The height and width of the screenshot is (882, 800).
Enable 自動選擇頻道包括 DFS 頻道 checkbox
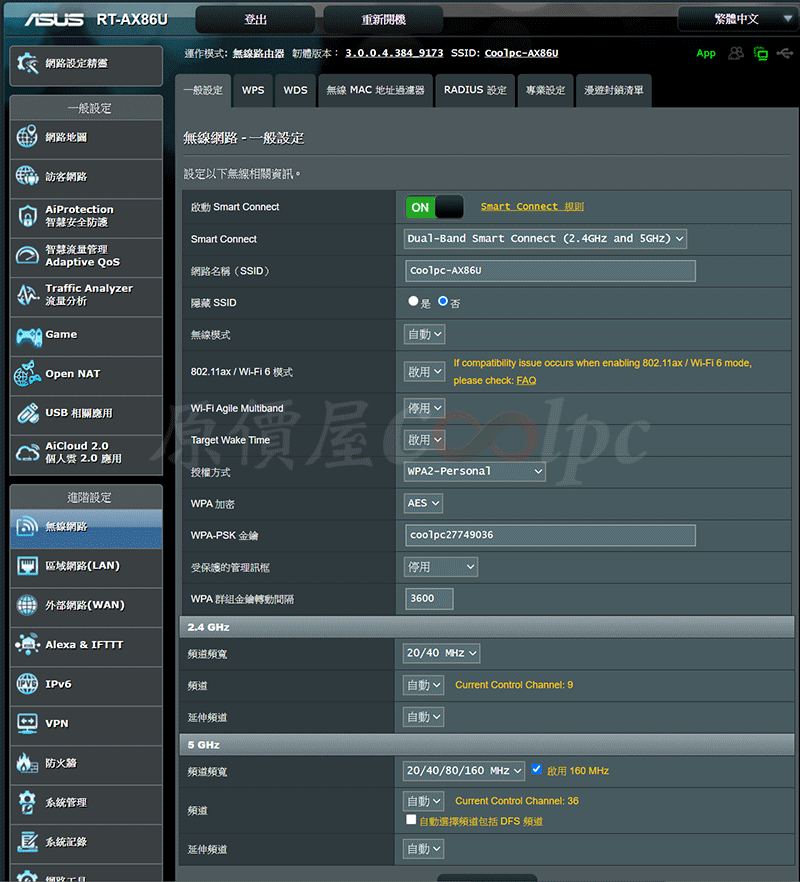(411, 820)
